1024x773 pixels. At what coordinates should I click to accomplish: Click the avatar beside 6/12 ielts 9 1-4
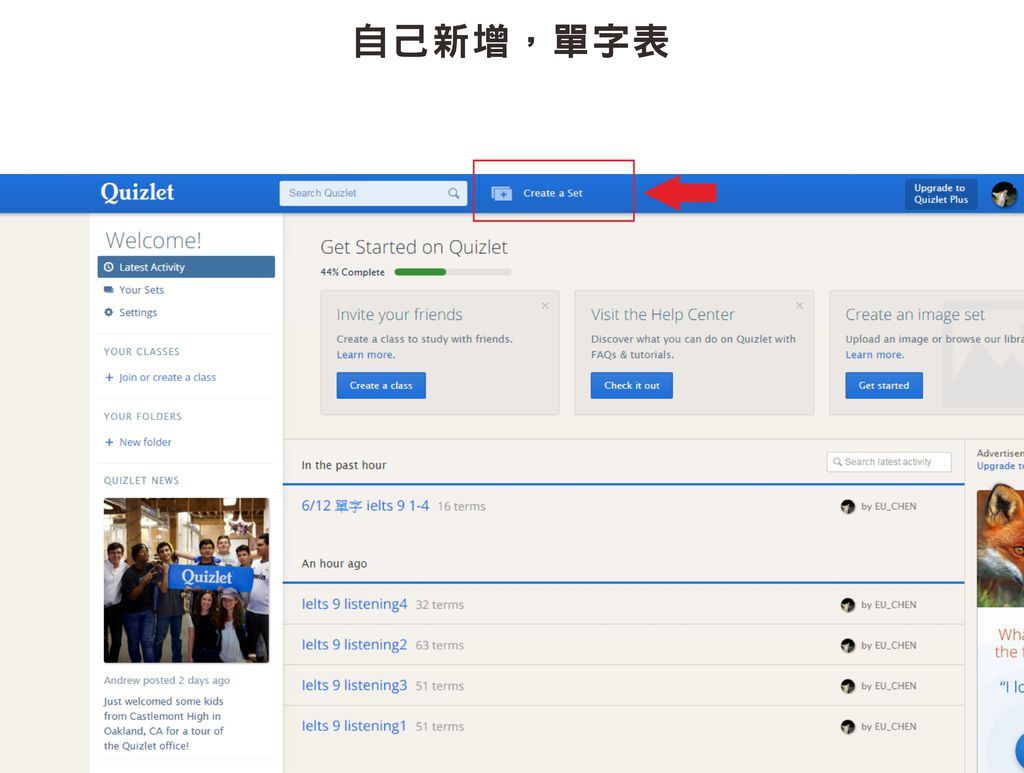click(848, 507)
